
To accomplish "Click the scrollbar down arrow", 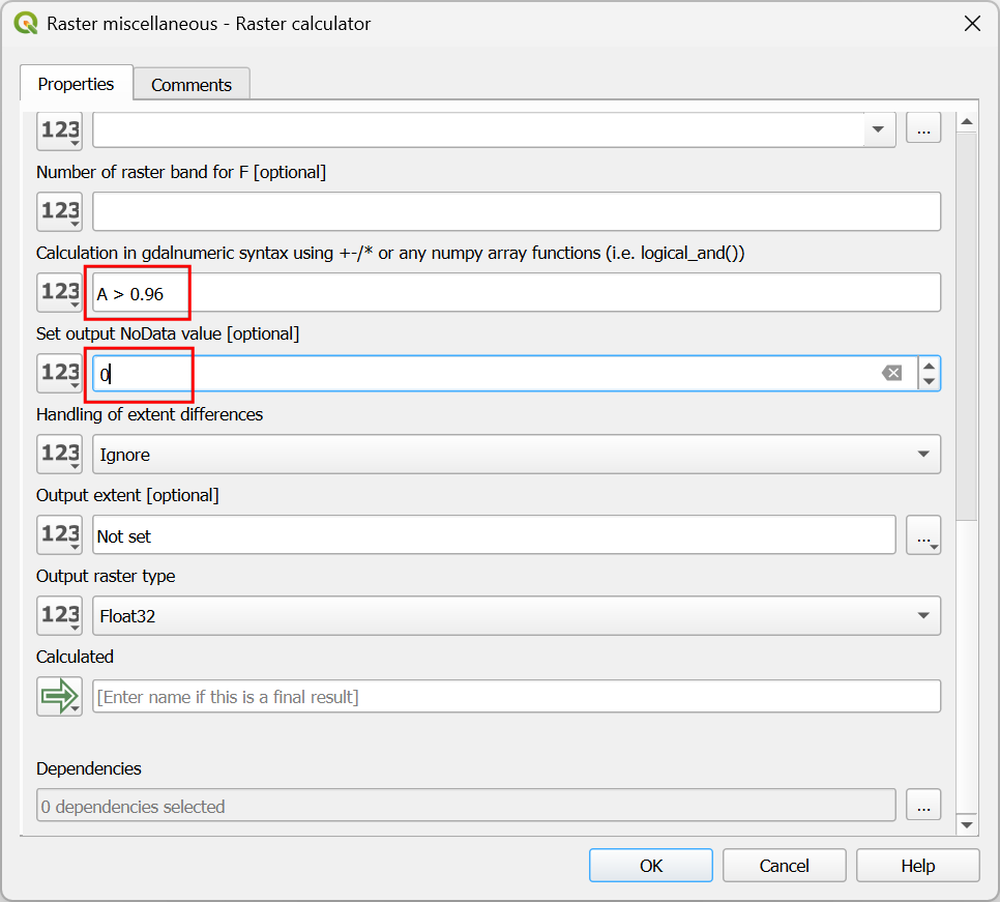I will click(967, 825).
